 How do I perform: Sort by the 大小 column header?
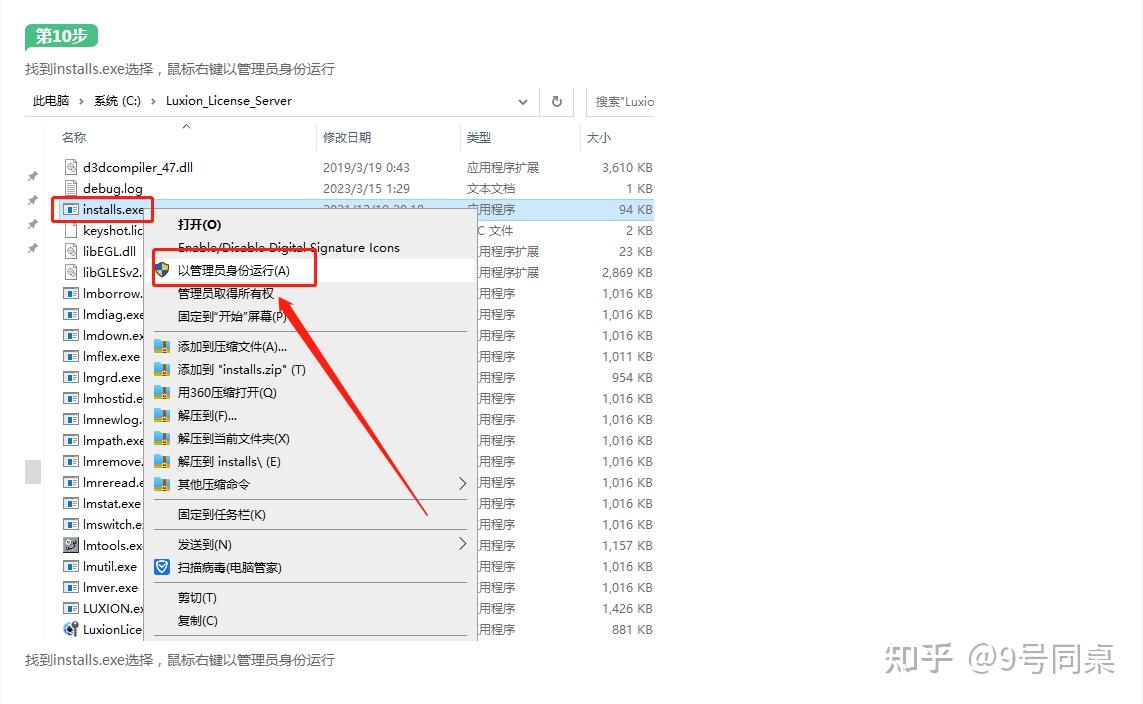[598, 138]
